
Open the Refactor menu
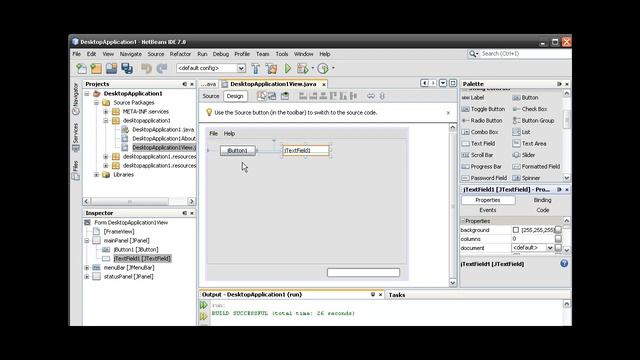pos(180,54)
